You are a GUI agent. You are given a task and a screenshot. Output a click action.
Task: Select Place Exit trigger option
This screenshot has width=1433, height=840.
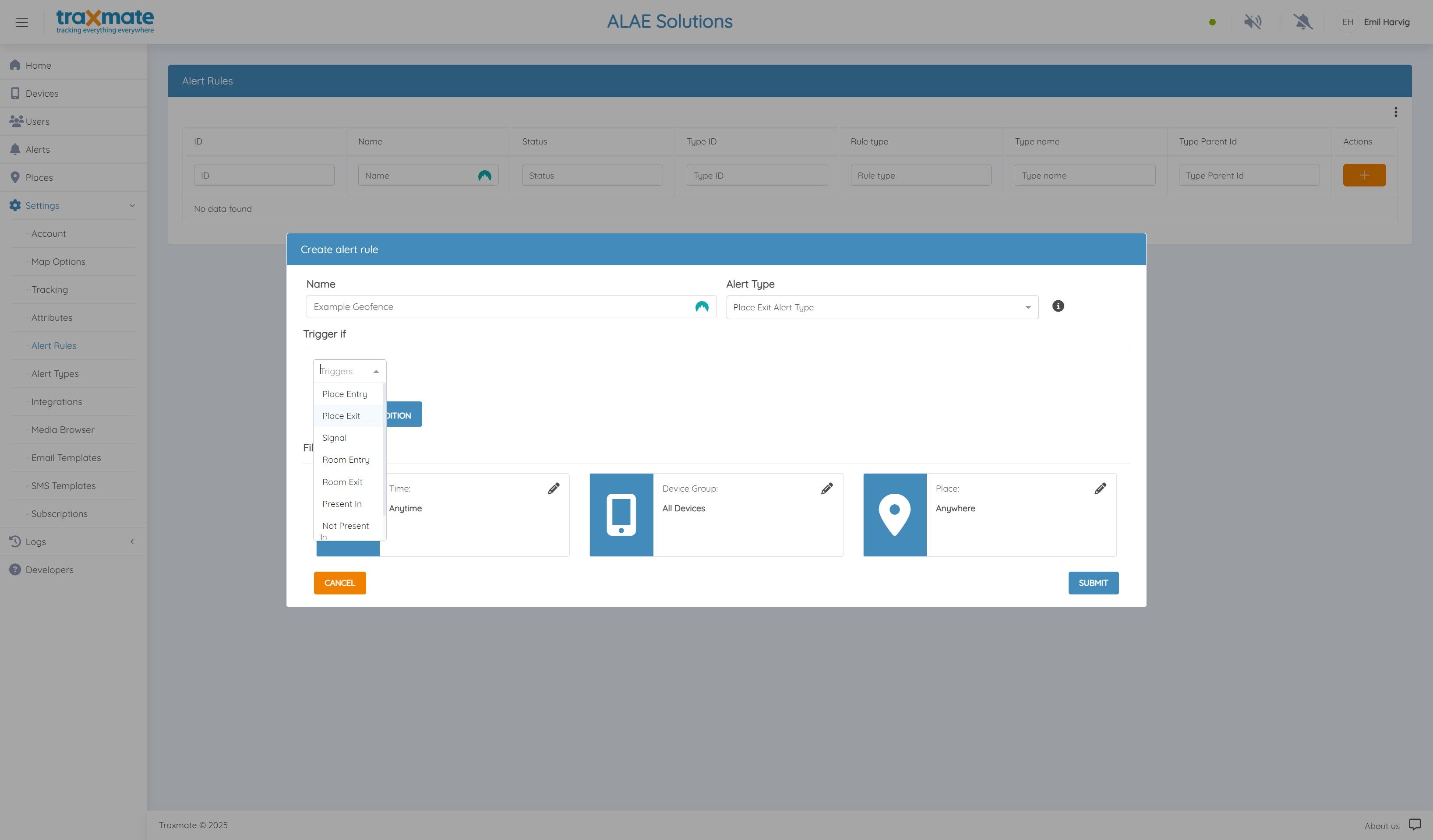coord(341,416)
